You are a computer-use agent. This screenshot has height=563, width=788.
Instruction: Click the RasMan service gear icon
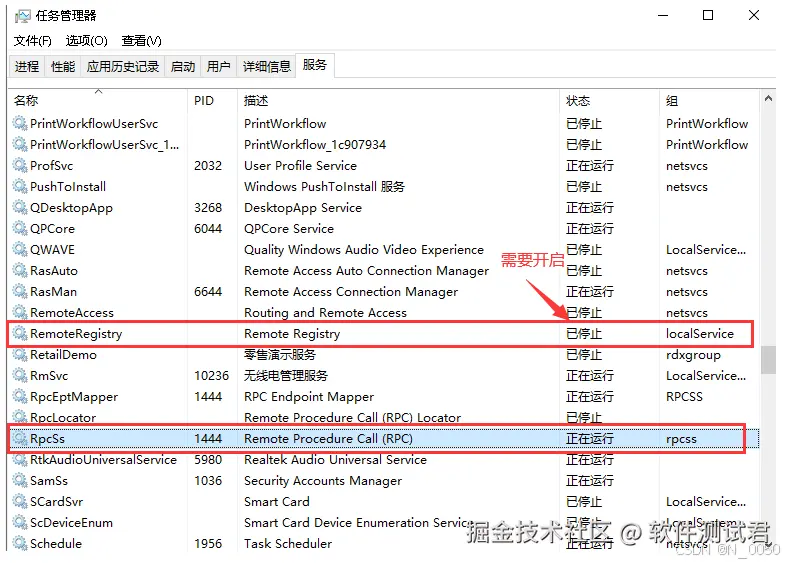(20, 292)
